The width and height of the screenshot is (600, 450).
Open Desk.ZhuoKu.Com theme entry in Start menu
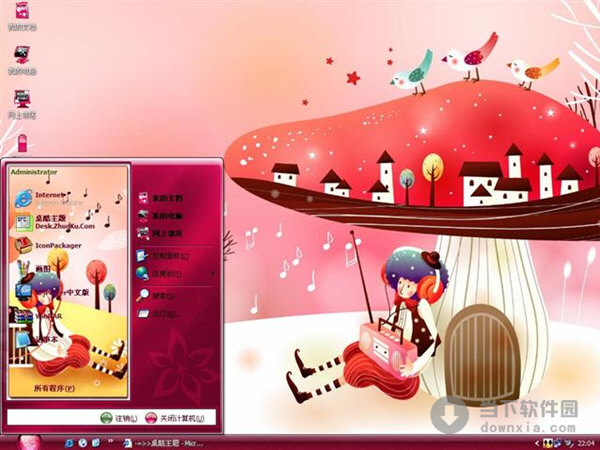(x=54, y=222)
